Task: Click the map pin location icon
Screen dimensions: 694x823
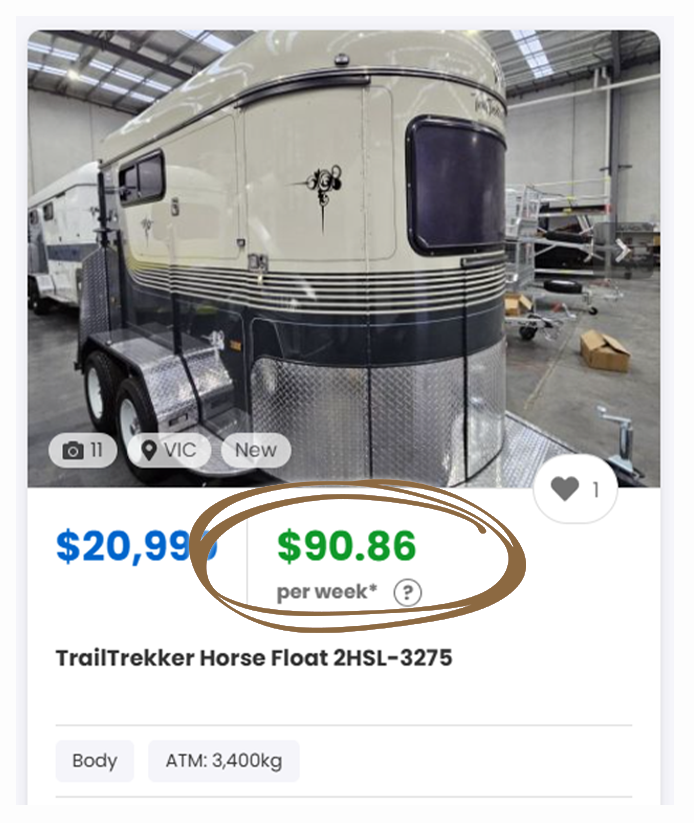Action: click(x=149, y=450)
